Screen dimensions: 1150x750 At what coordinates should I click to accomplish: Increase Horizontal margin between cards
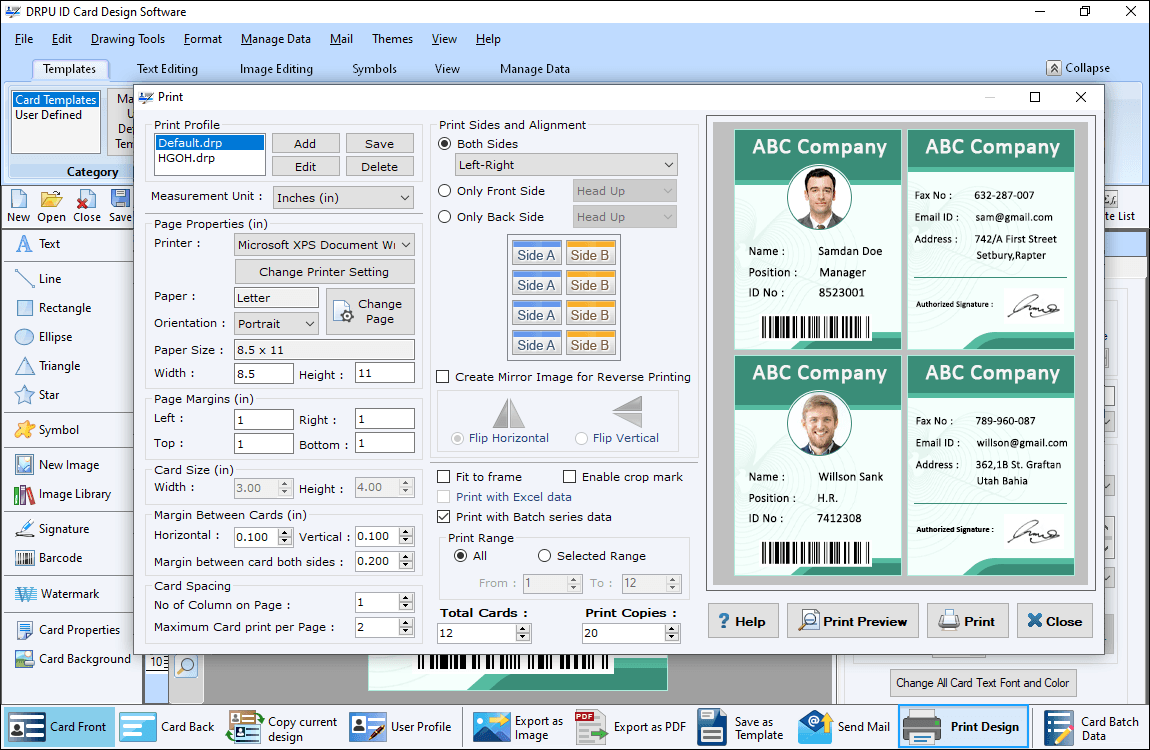click(285, 533)
